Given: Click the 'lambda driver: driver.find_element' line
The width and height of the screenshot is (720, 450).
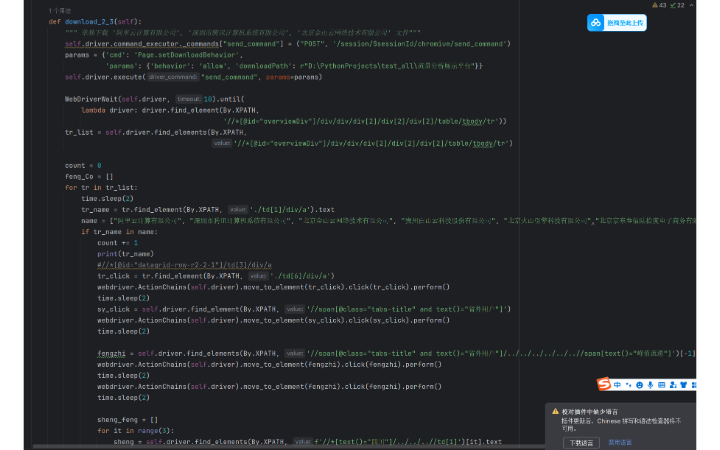Looking at the screenshot, I should click(x=170, y=110).
